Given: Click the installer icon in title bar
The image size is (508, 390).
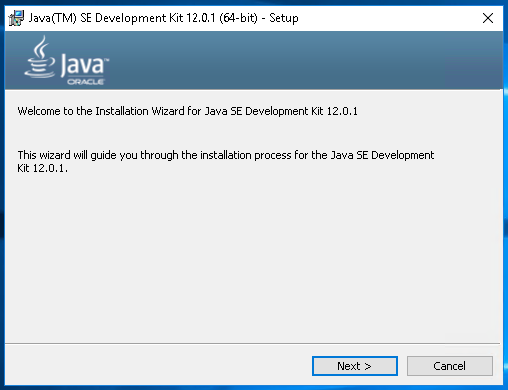Looking at the screenshot, I should click(16, 18).
